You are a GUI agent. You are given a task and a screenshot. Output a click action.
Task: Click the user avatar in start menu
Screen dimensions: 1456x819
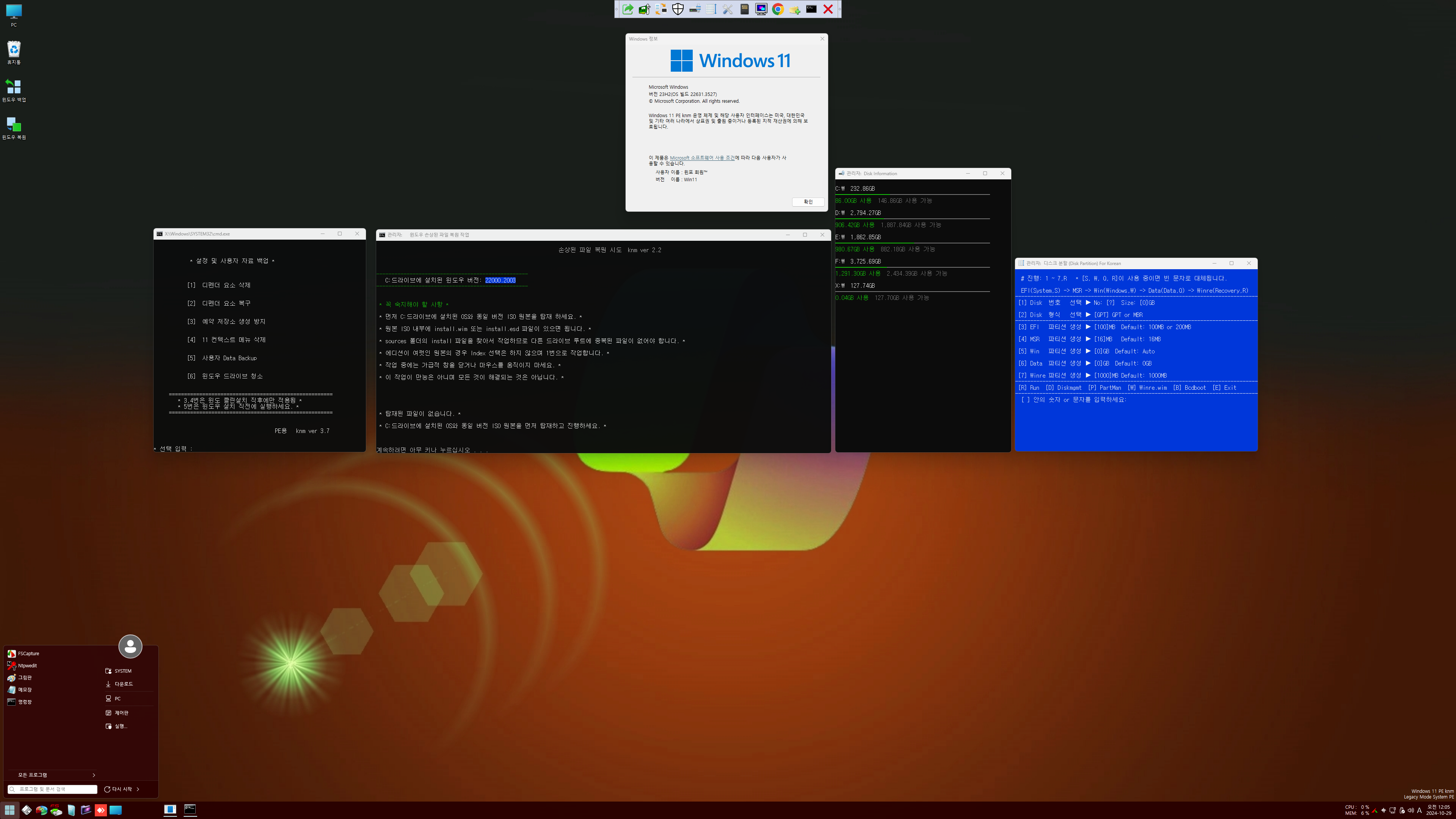tap(130, 646)
